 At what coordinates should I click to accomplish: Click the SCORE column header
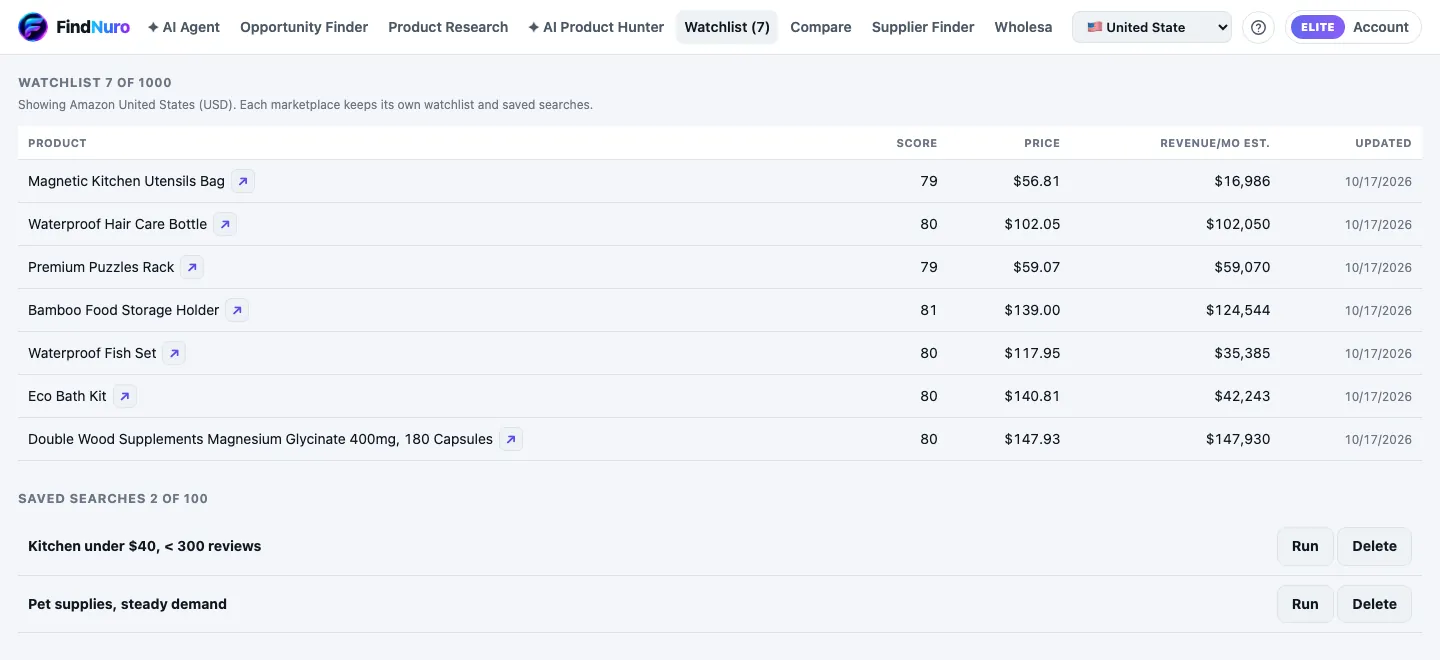point(916,143)
